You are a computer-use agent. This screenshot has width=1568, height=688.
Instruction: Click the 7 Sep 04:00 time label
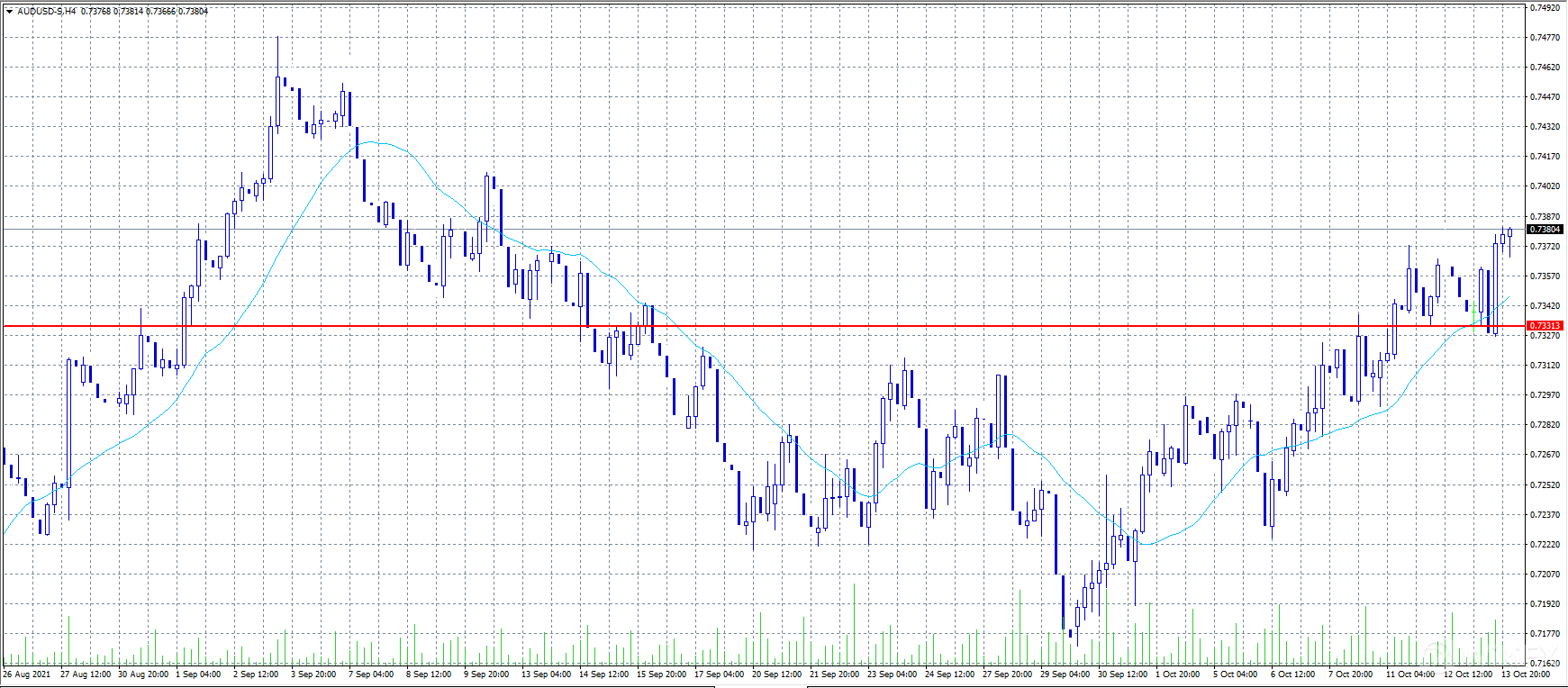click(x=371, y=674)
